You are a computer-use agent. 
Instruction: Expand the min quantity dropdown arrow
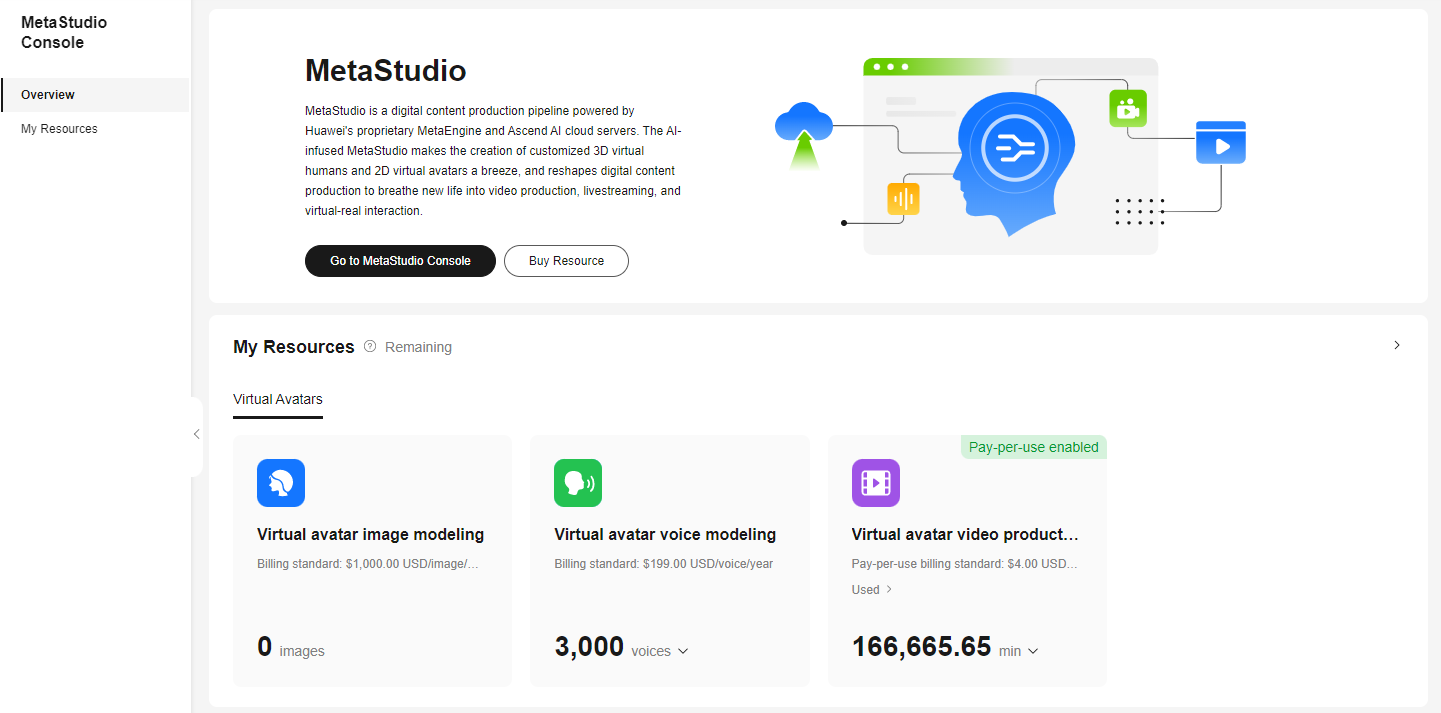(x=1033, y=651)
